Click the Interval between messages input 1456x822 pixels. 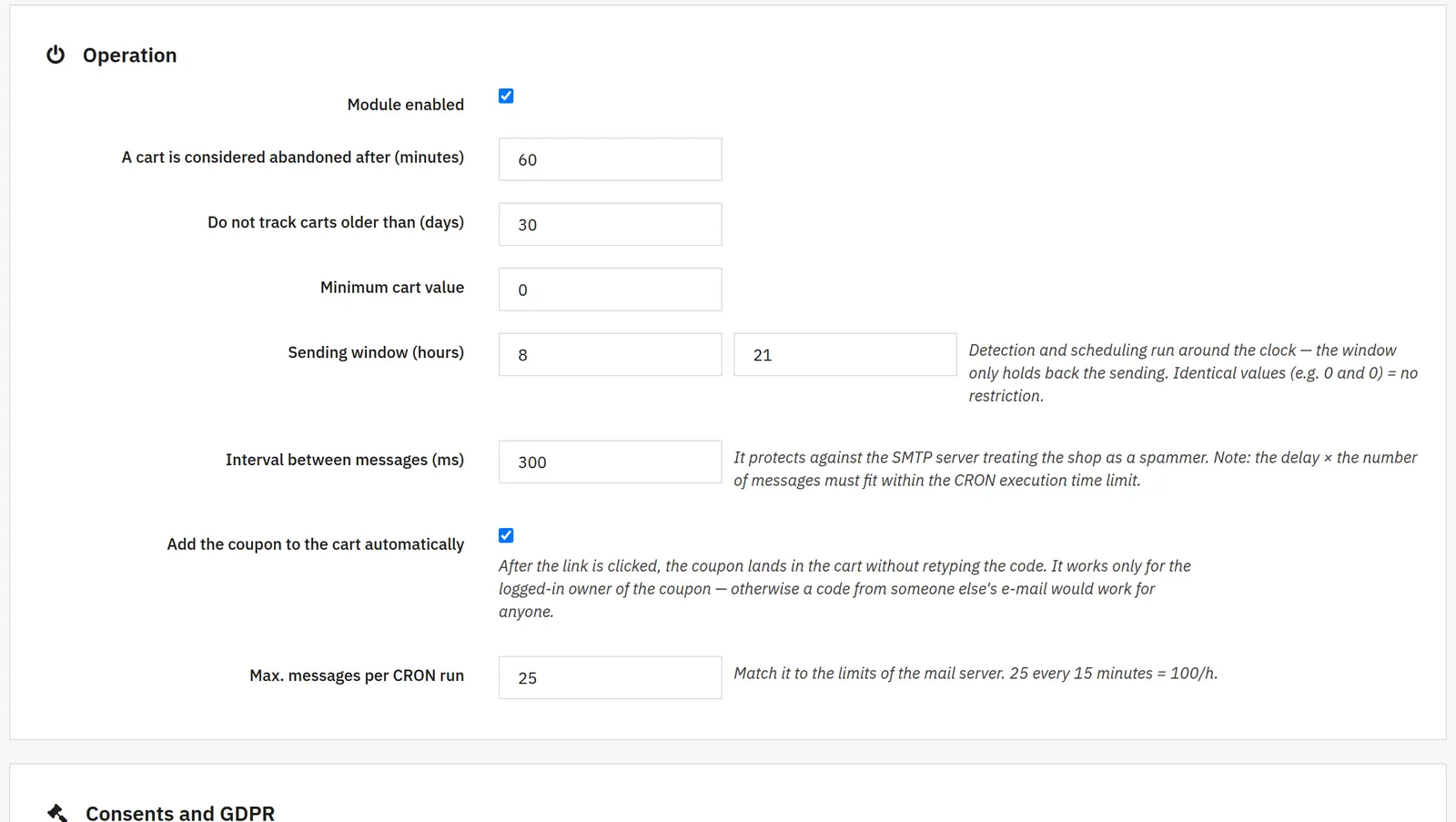610,462
